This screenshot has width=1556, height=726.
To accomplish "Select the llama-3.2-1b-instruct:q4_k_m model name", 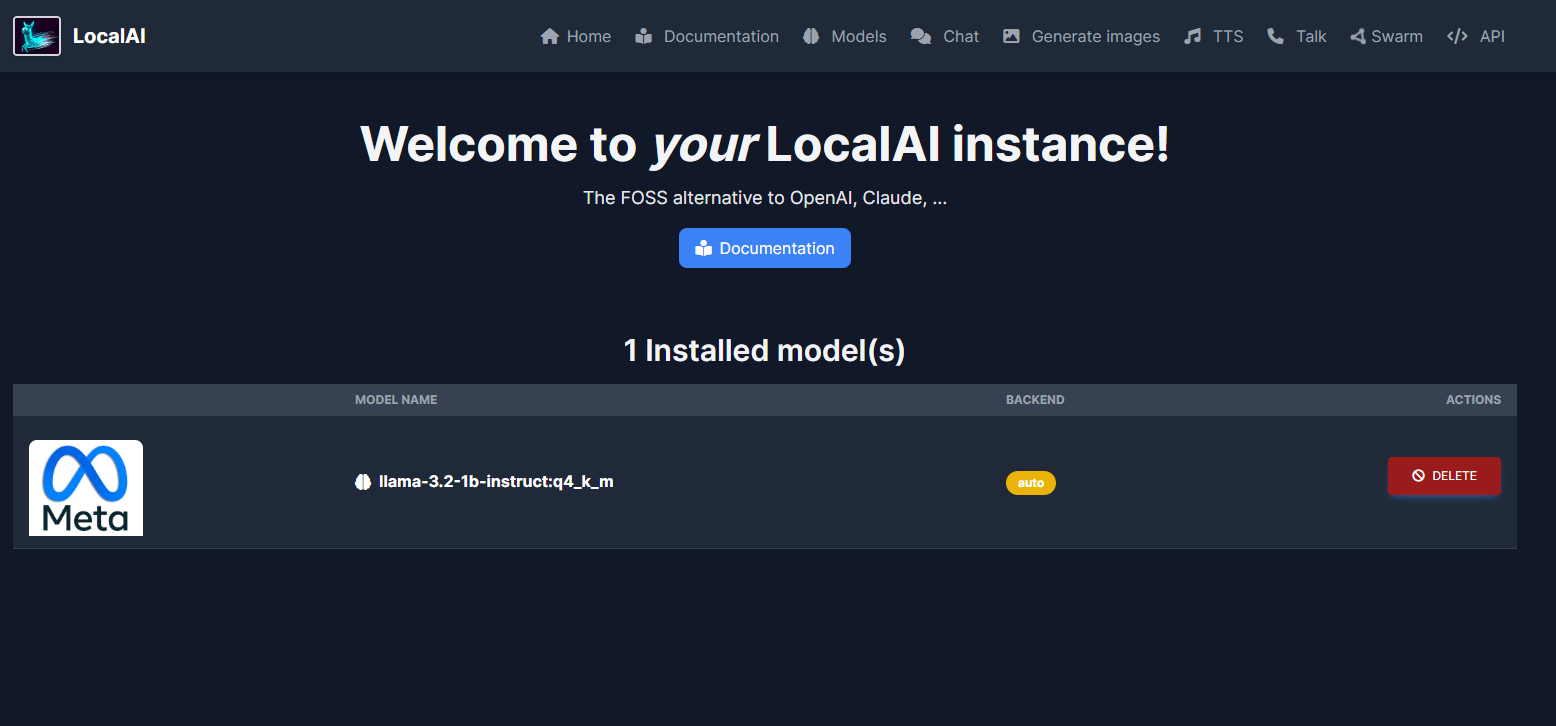I will pos(496,482).
